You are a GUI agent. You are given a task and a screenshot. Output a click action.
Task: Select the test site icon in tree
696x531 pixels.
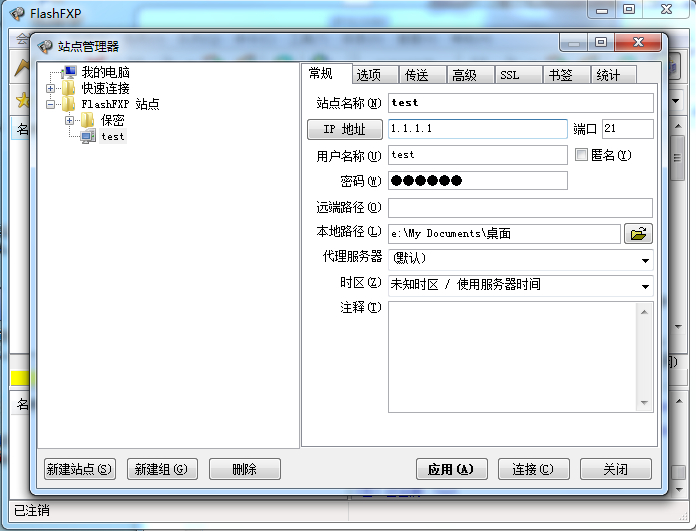(x=88, y=136)
